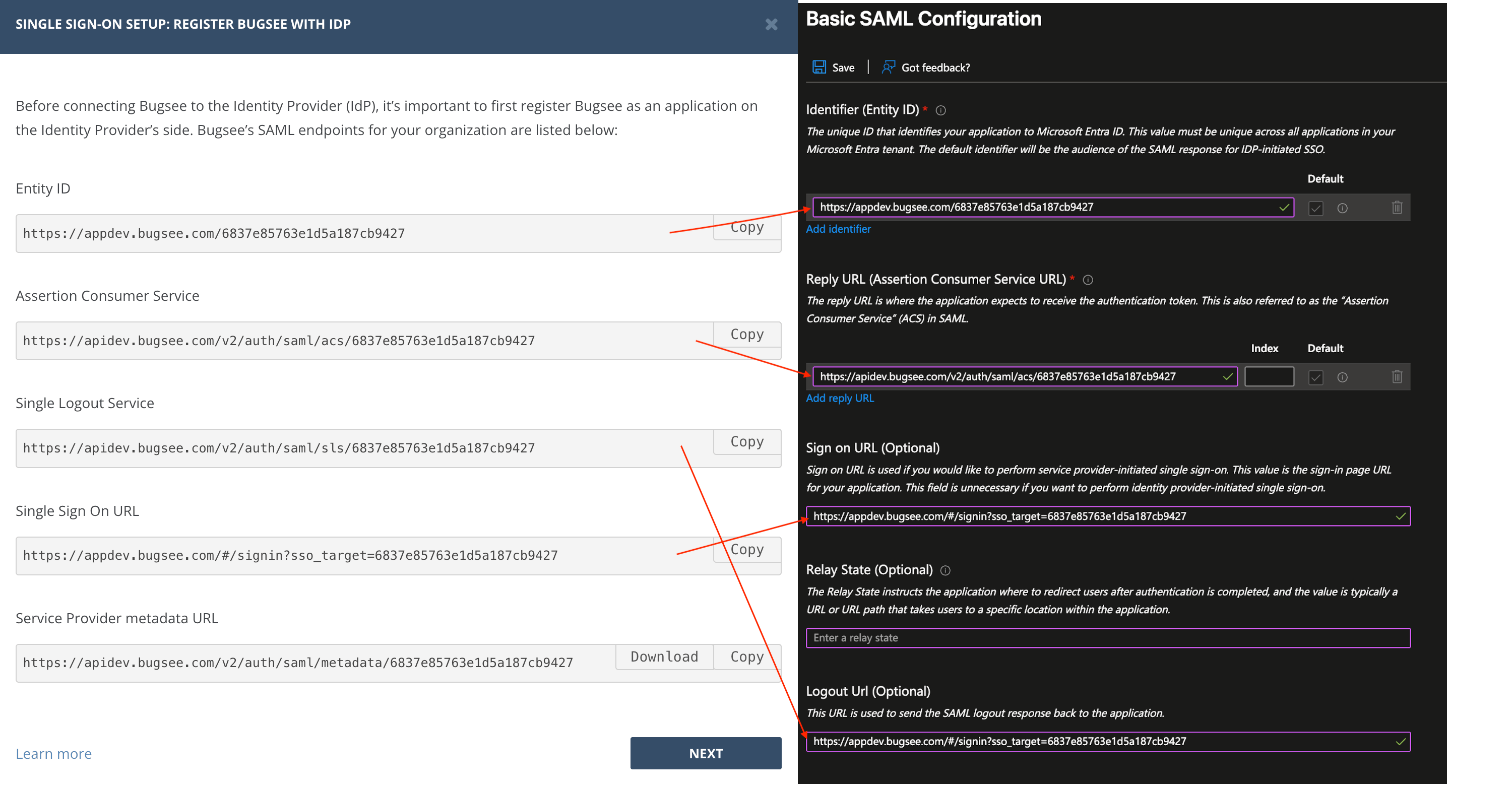This screenshot has width=1512, height=787.
Task: Click the Add reply URL link
Action: click(x=839, y=398)
